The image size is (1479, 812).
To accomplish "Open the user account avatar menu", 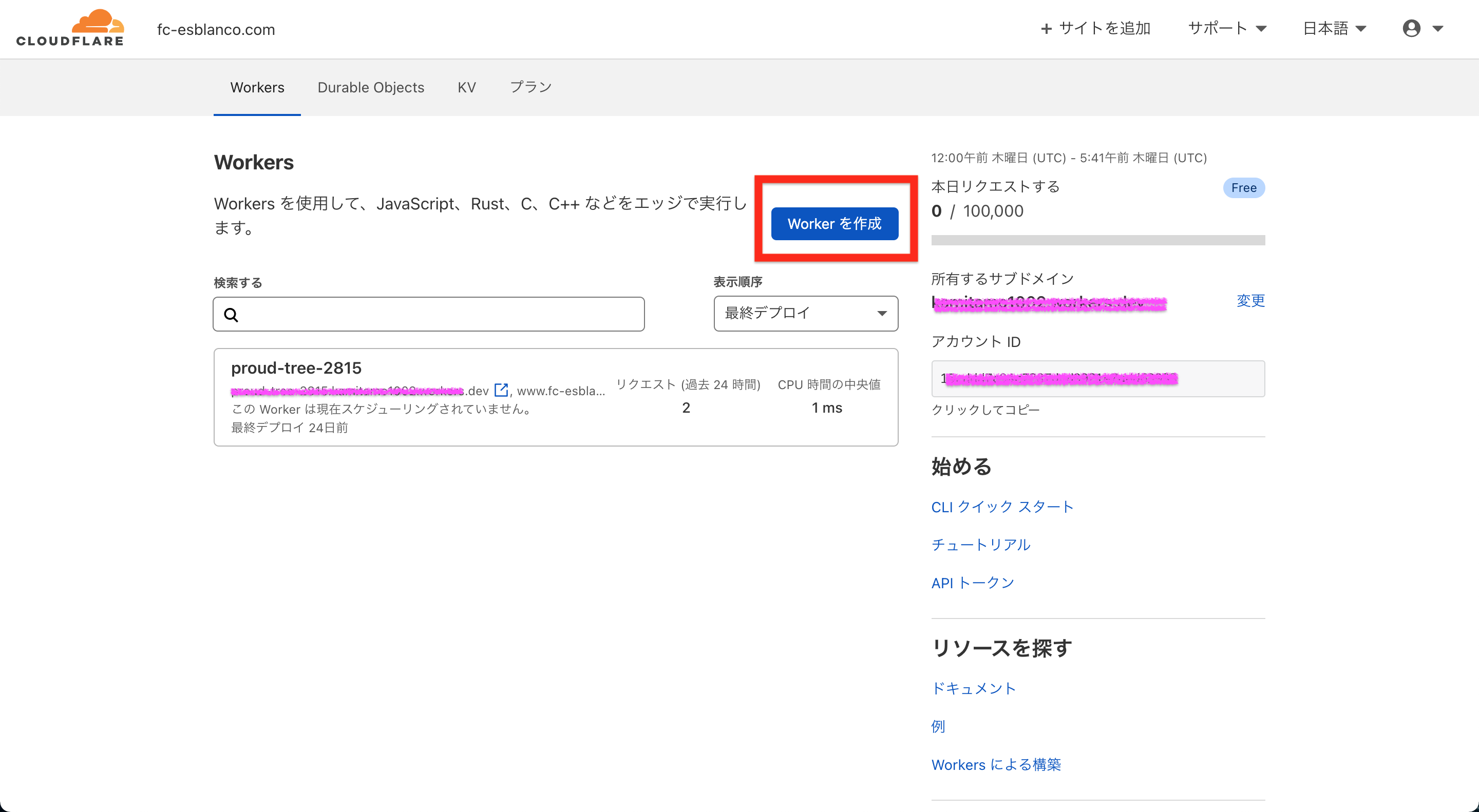I will tap(1411, 29).
